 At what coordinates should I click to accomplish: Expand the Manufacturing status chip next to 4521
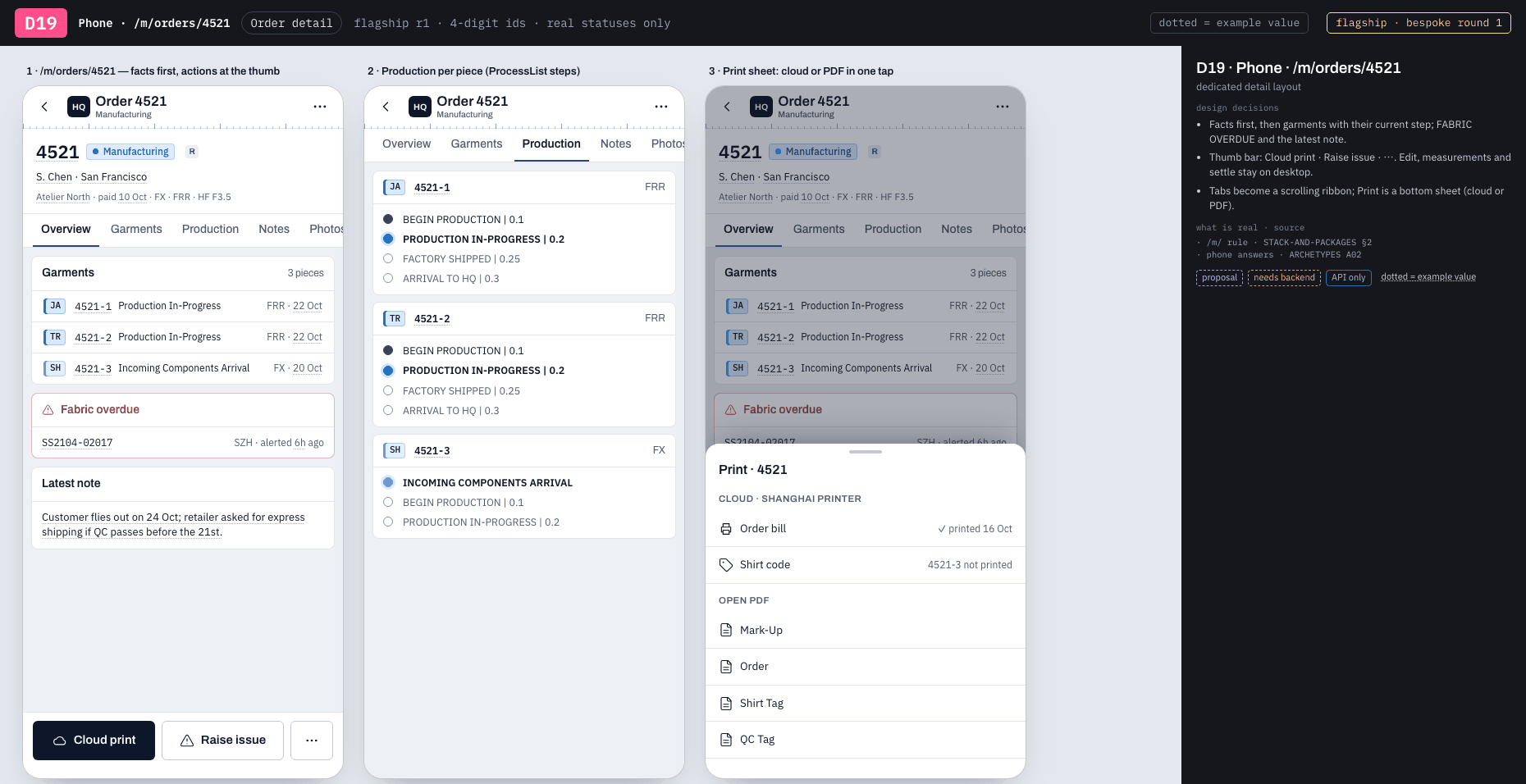pyautogui.click(x=130, y=152)
